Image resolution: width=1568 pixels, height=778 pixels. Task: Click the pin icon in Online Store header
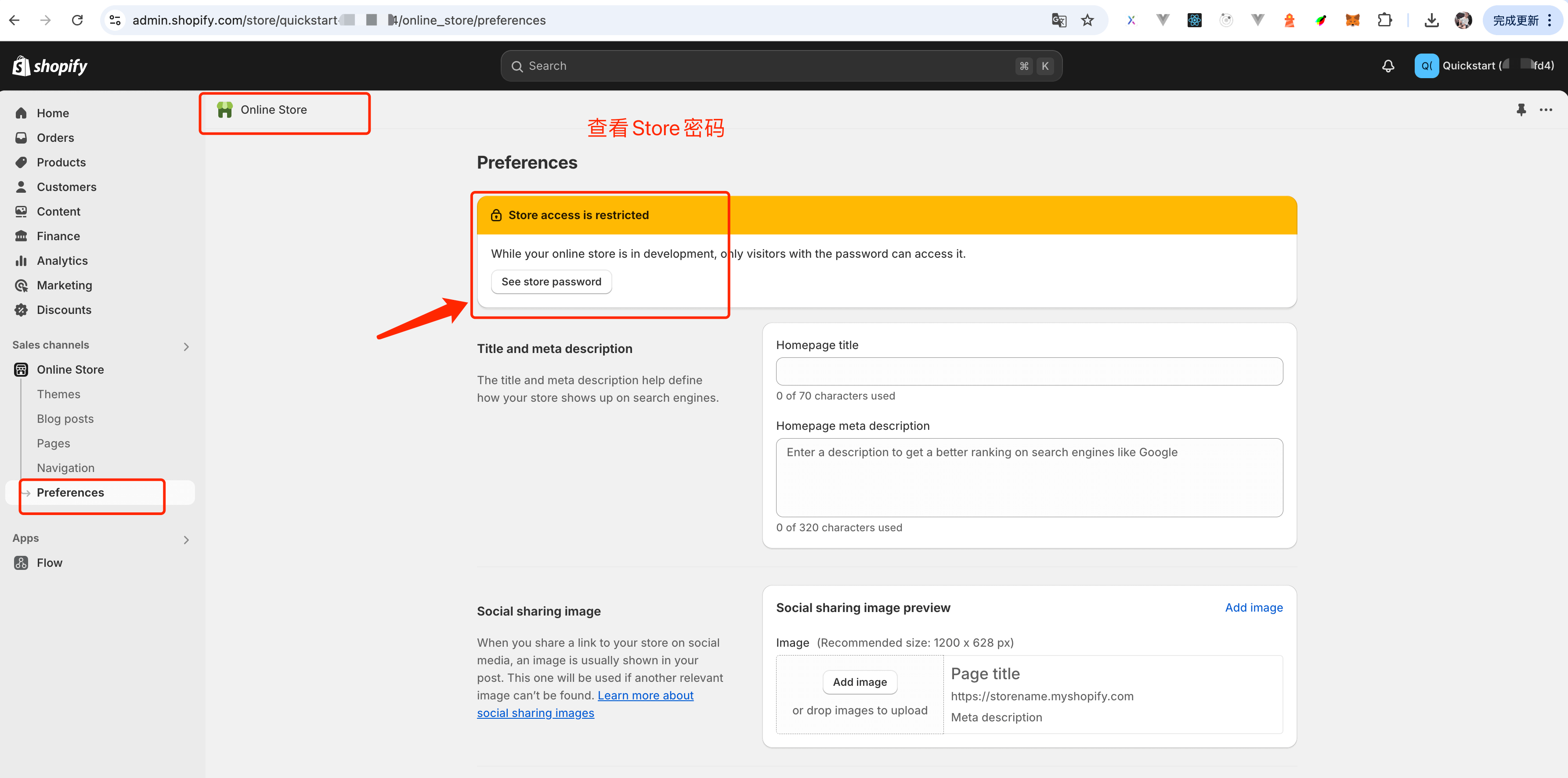[1521, 109]
